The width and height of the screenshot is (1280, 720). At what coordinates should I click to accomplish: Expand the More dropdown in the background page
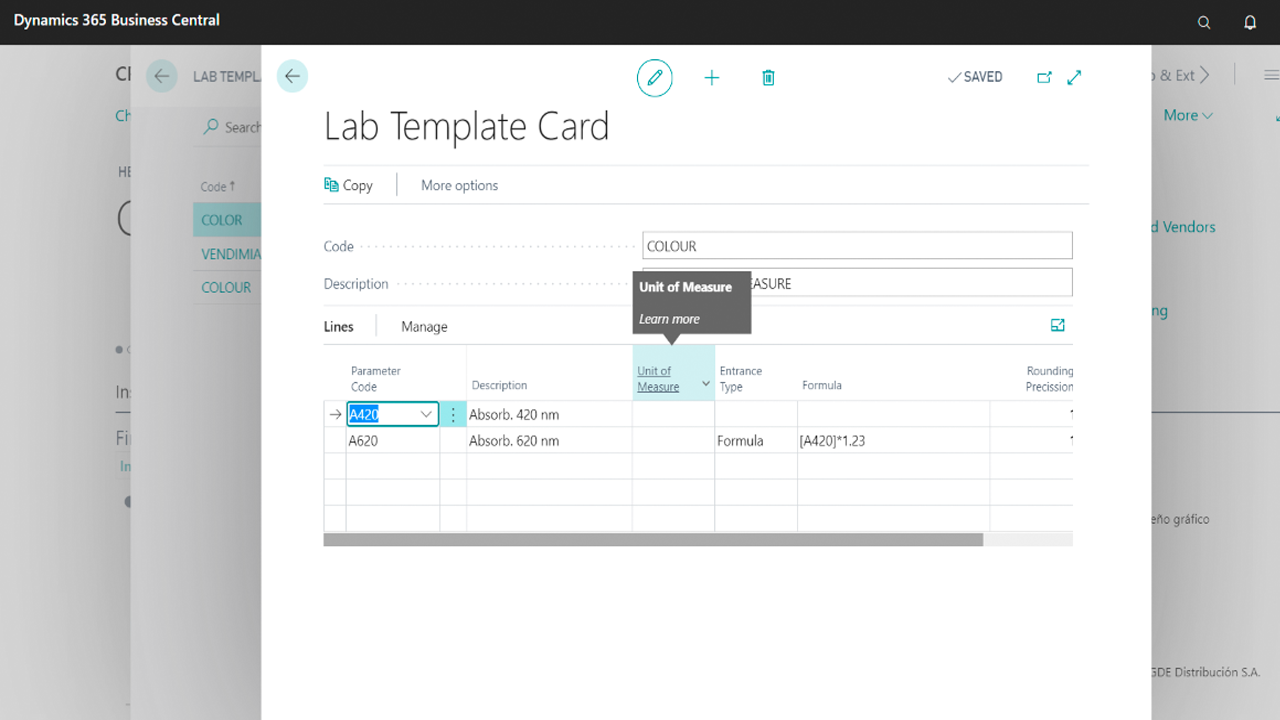(x=1188, y=116)
